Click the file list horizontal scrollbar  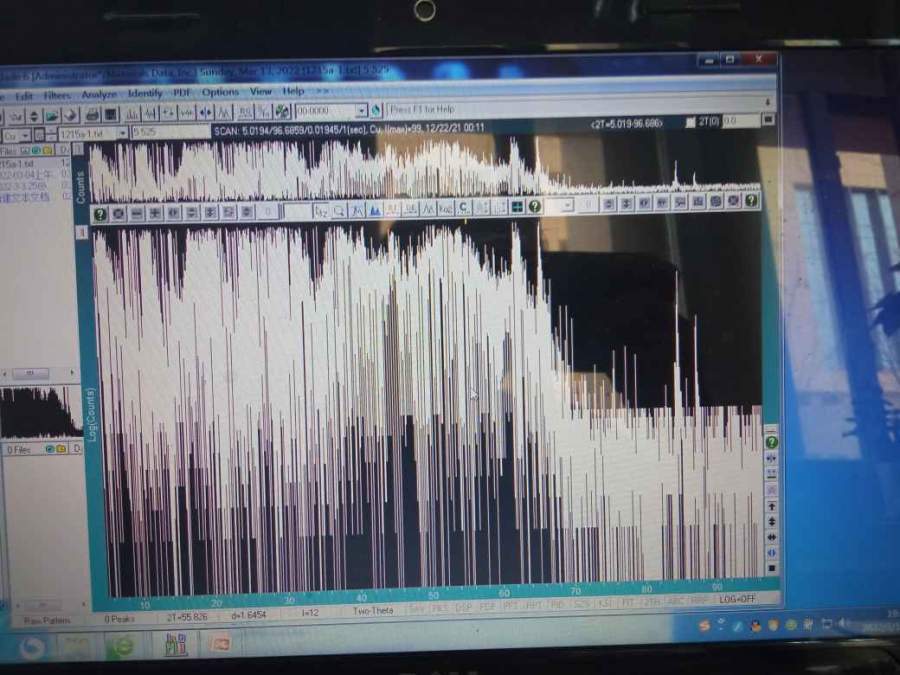pos(38,373)
